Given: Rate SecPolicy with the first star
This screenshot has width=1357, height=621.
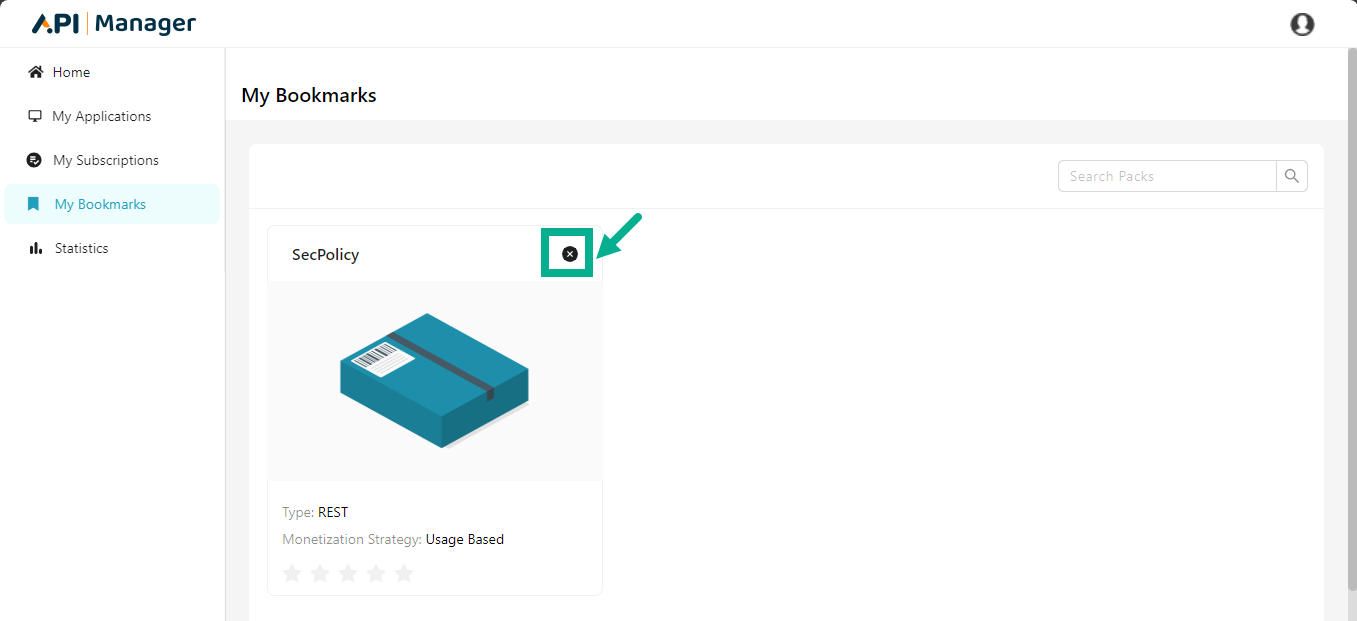Looking at the screenshot, I should 292,573.
